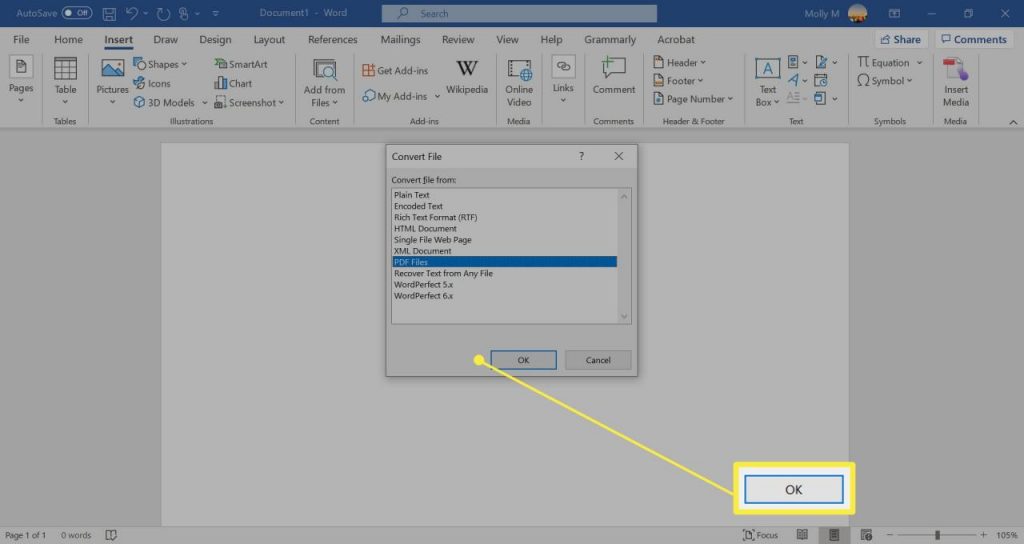Viewport: 1024px width, 544px height.
Task: Open the Wikipedia add-in
Action: (467, 77)
